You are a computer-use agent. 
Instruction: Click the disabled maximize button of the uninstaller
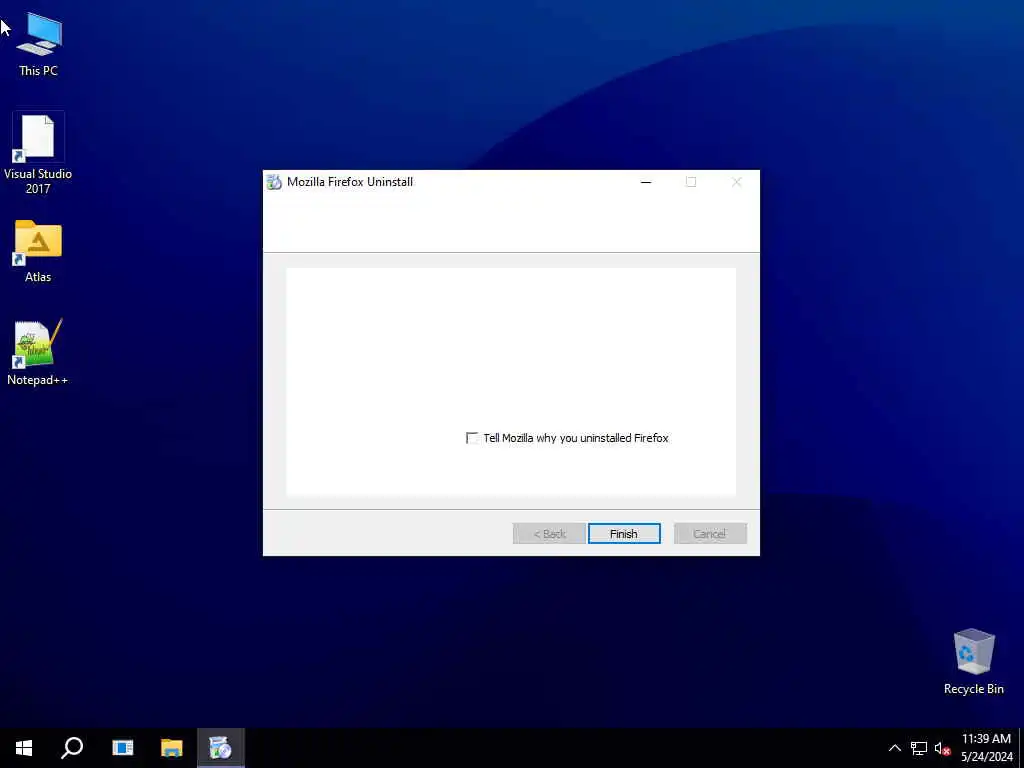[x=691, y=182]
